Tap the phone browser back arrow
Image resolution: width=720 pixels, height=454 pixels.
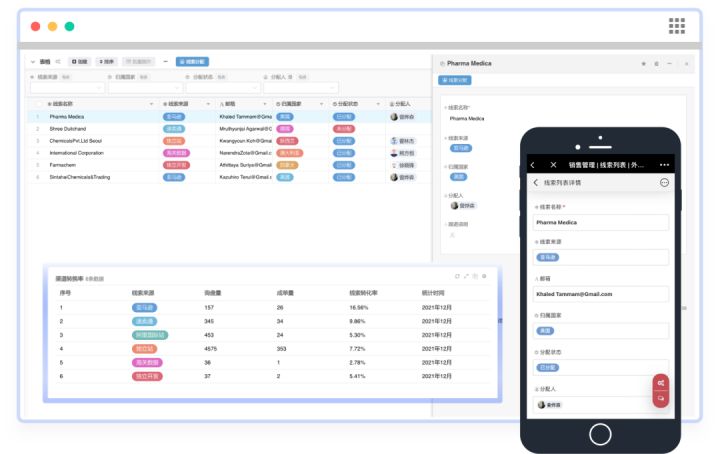click(533, 165)
